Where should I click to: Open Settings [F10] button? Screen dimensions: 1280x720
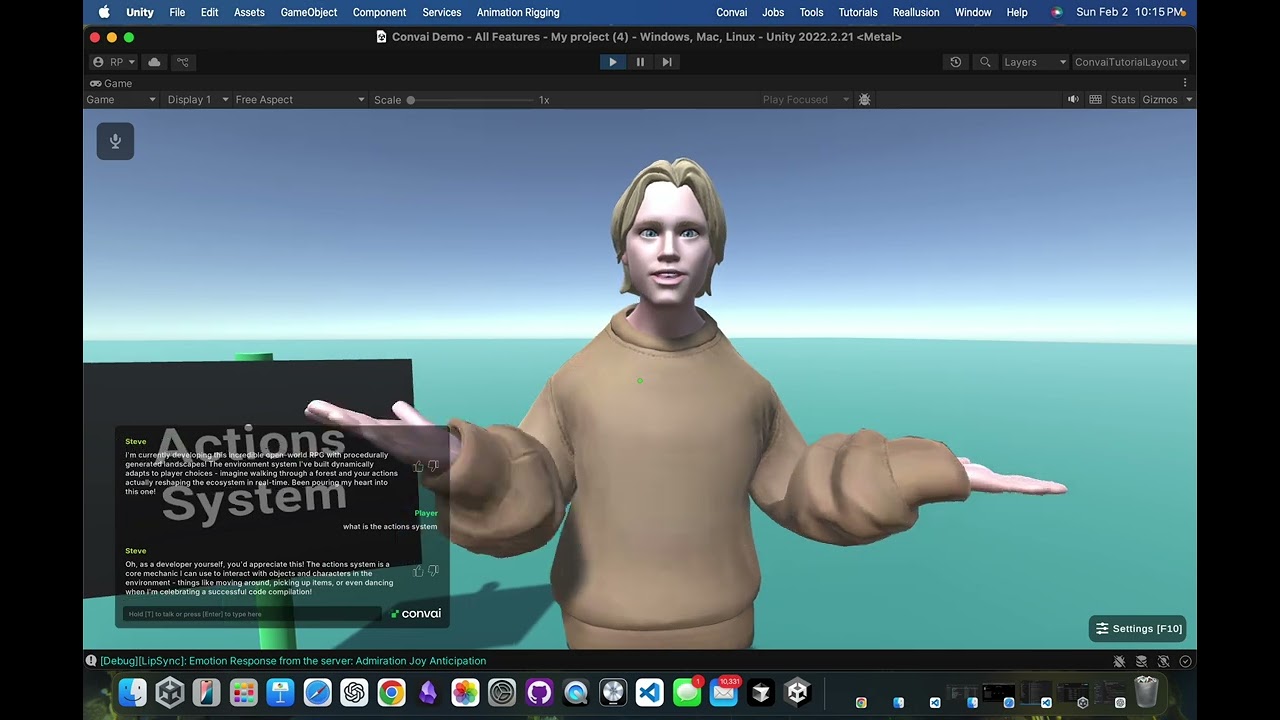(x=1138, y=629)
